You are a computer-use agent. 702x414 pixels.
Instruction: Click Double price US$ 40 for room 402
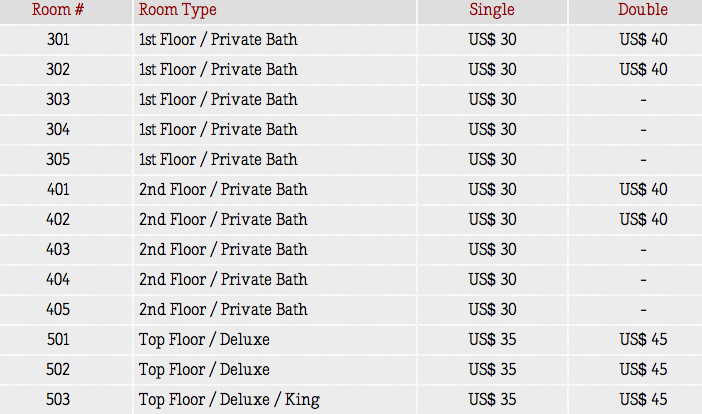643,219
